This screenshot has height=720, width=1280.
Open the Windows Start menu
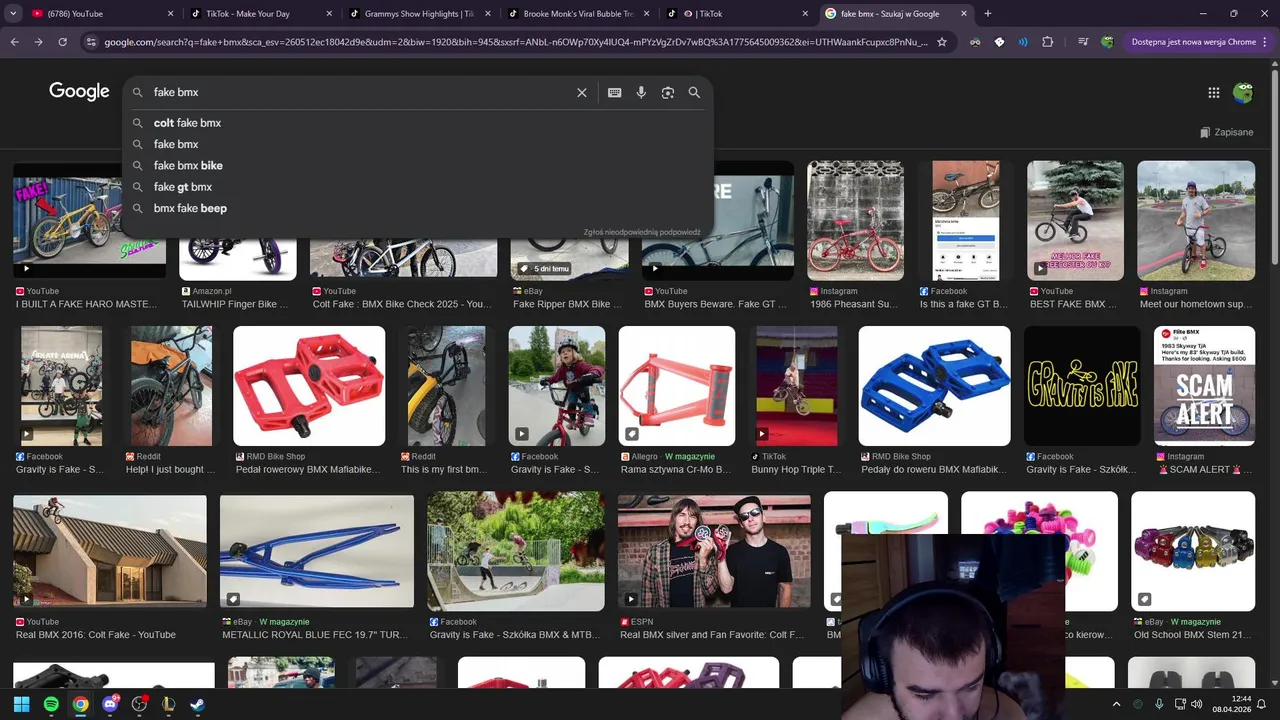[x=21, y=704]
